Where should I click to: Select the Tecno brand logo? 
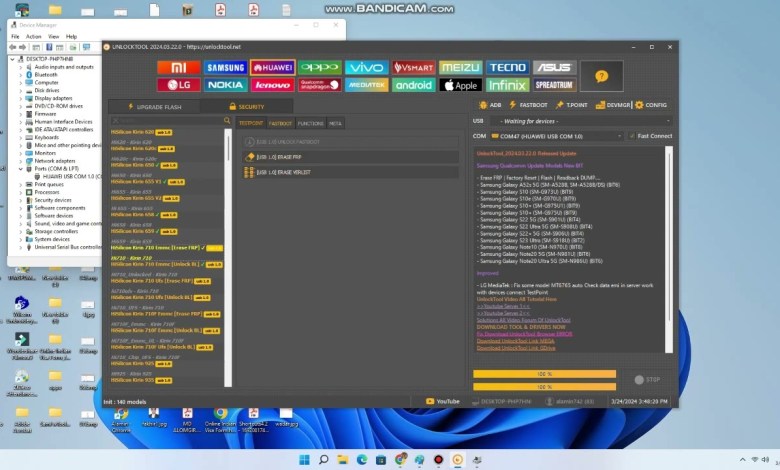pyautogui.click(x=507, y=67)
